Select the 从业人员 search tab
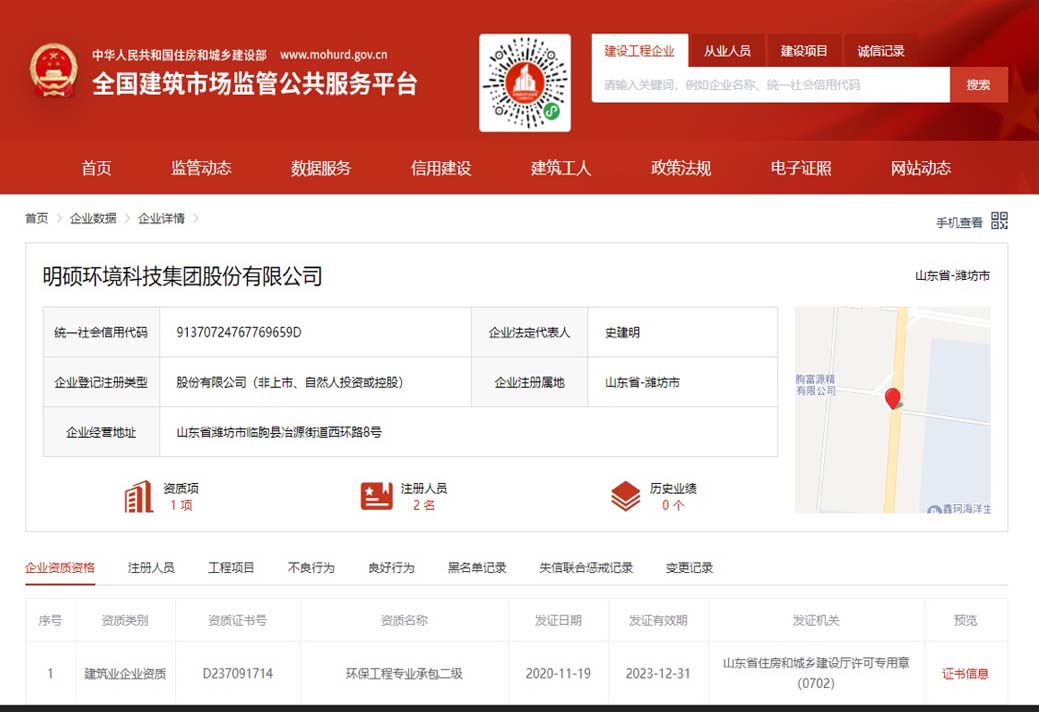1039x712 pixels. point(727,51)
